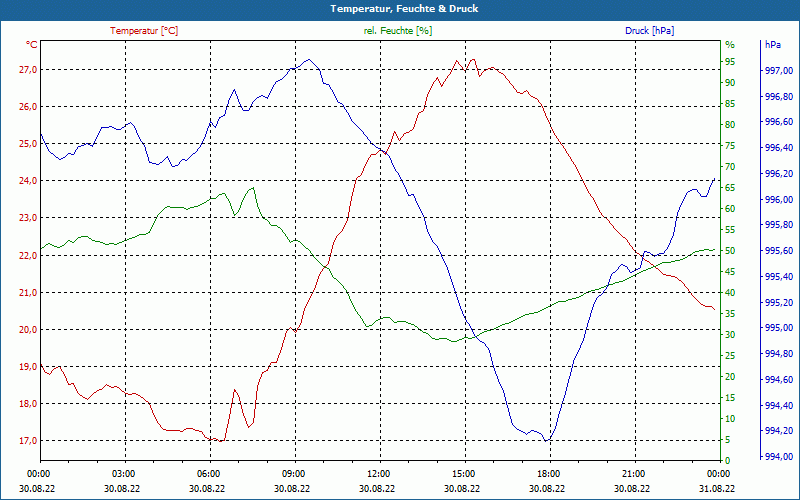Click the "24,0" temperature axis value
Image resolution: width=800 pixels, height=500 pixels.
pos(28,181)
